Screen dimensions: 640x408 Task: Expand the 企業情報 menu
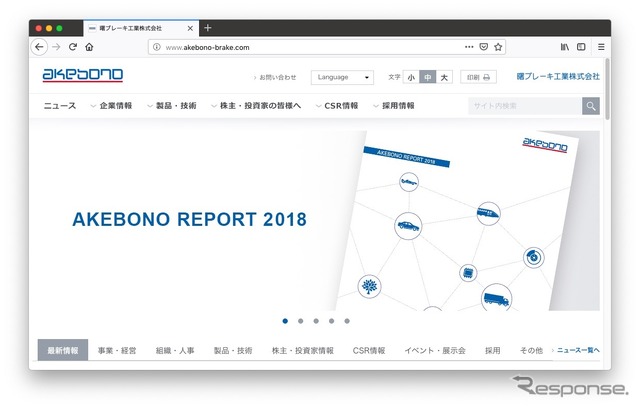coord(111,106)
